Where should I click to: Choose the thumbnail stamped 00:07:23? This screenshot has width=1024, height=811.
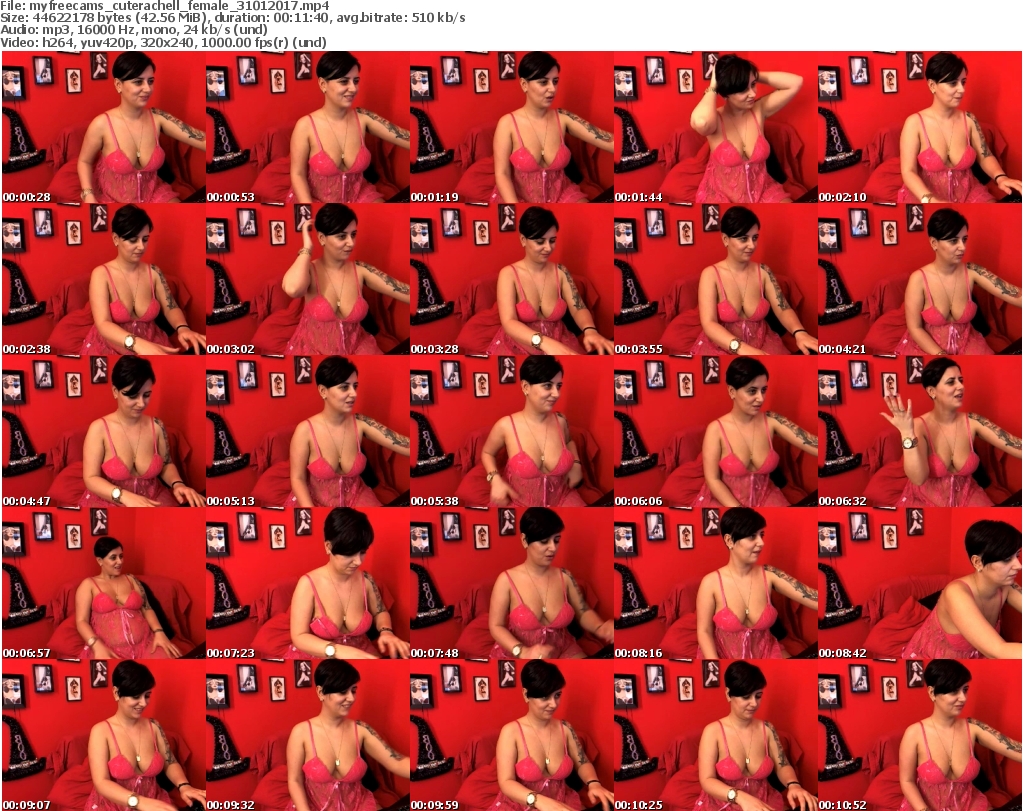(x=308, y=583)
